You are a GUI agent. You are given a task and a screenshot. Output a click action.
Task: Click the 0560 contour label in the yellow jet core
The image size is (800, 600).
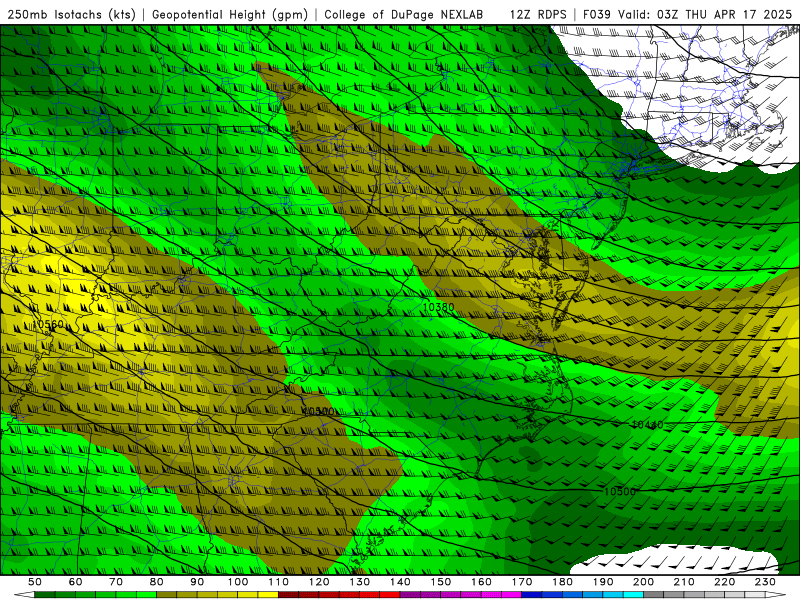(50, 324)
